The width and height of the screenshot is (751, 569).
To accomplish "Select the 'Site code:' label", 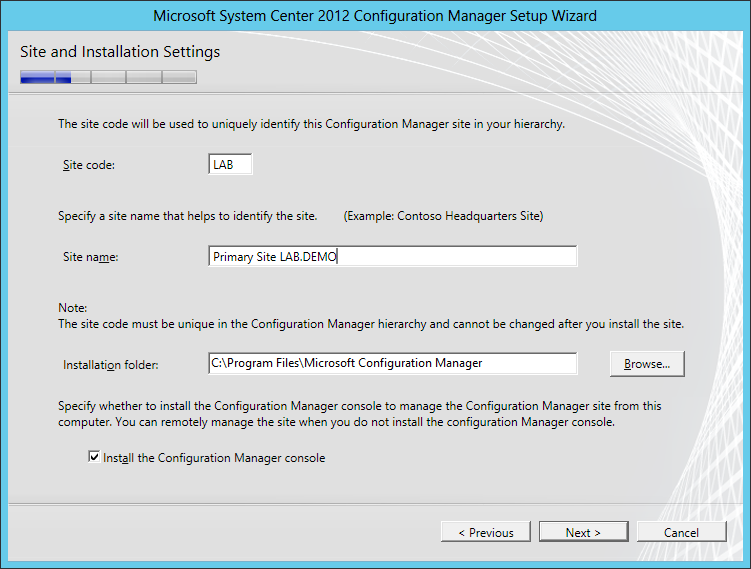I will coord(89,165).
